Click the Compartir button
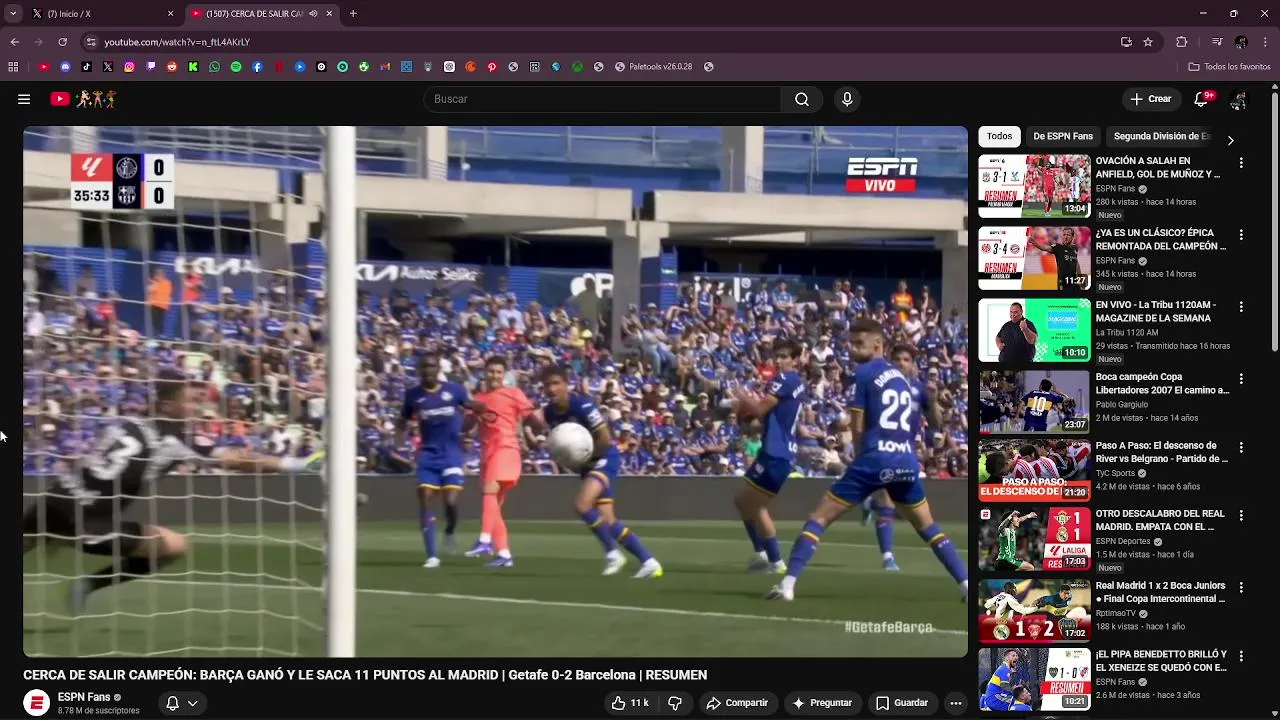 737,703
